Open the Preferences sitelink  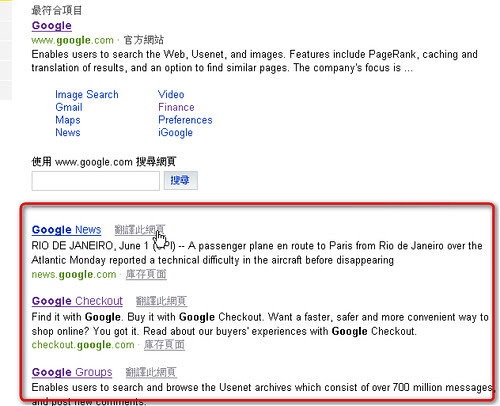(185, 120)
